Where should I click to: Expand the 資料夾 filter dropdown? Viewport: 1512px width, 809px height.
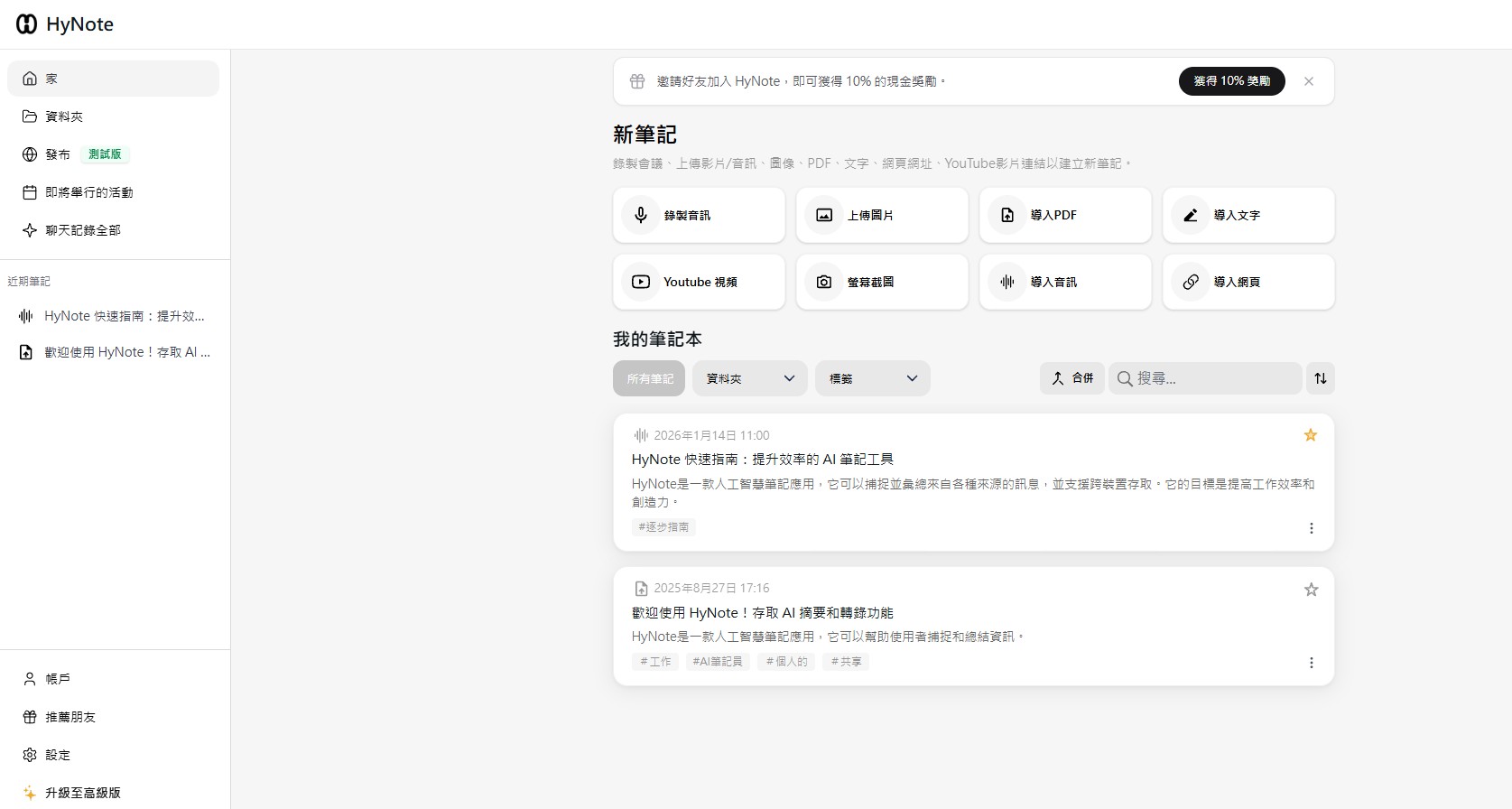[x=750, y=378]
